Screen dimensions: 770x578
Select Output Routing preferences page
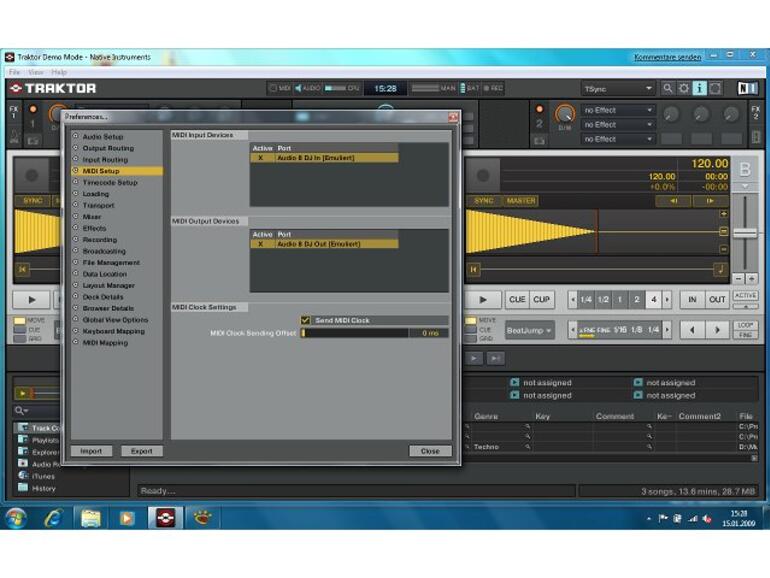[x=108, y=148]
